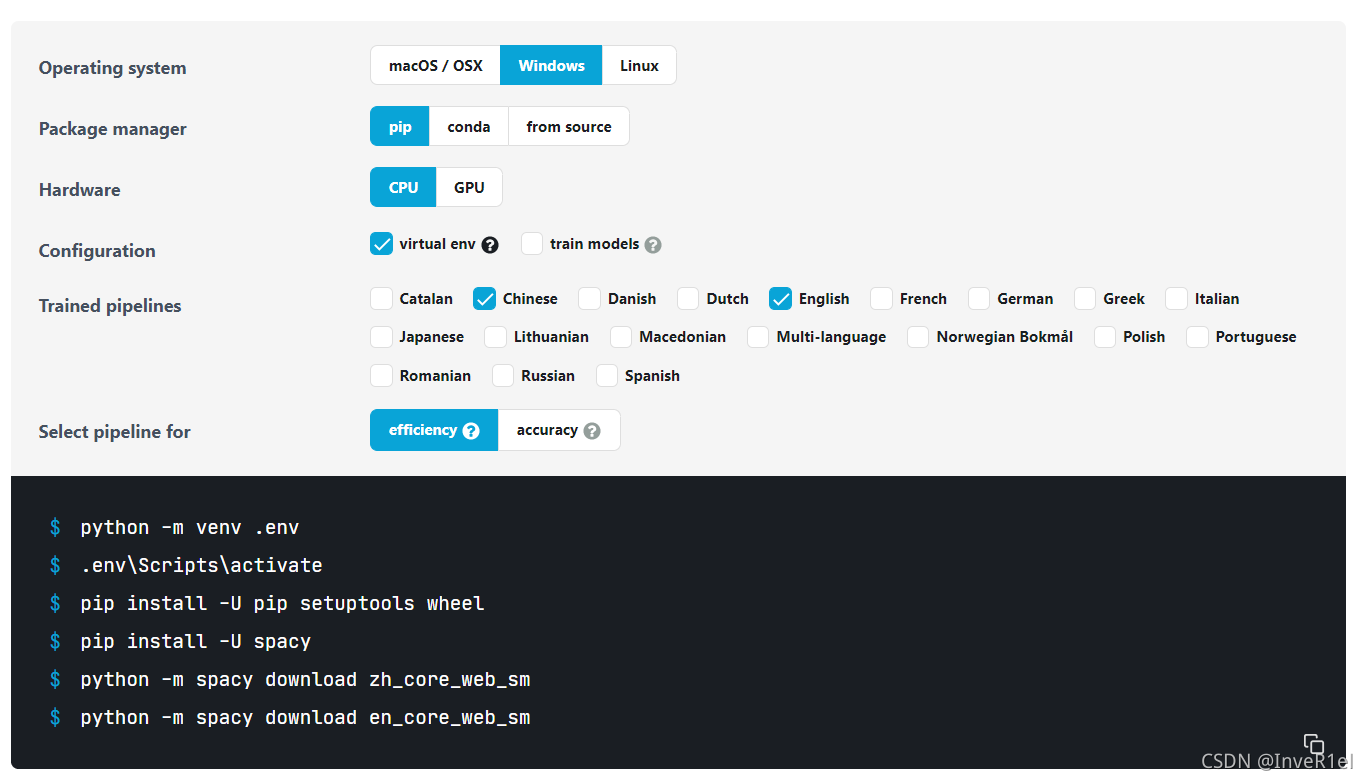
Task: Check the Romanian pipeline checkbox
Action: (x=381, y=376)
